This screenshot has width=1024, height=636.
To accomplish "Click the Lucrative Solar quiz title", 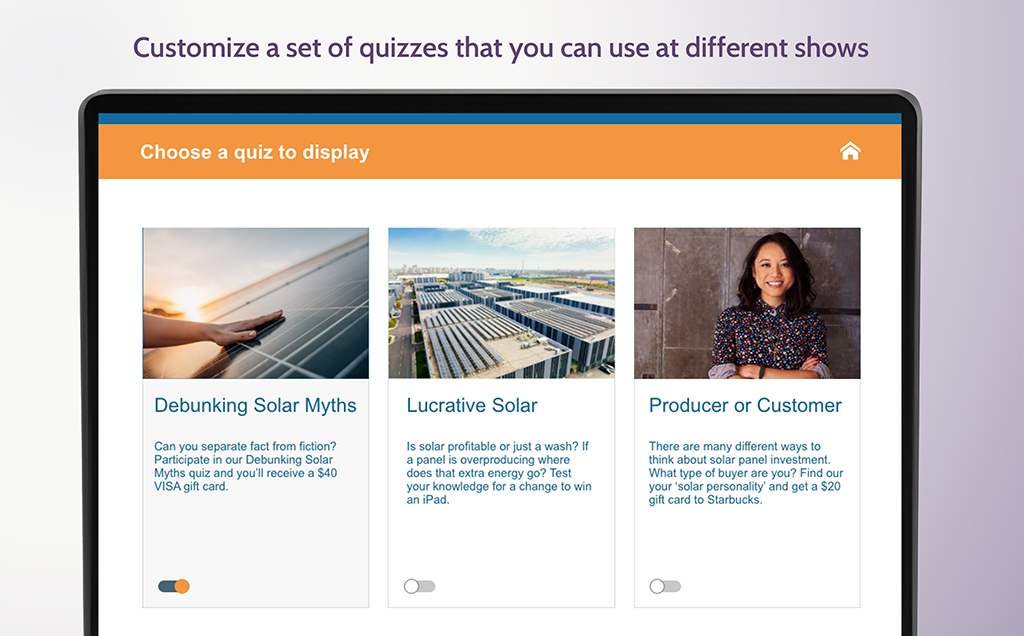I will point(472,405).
